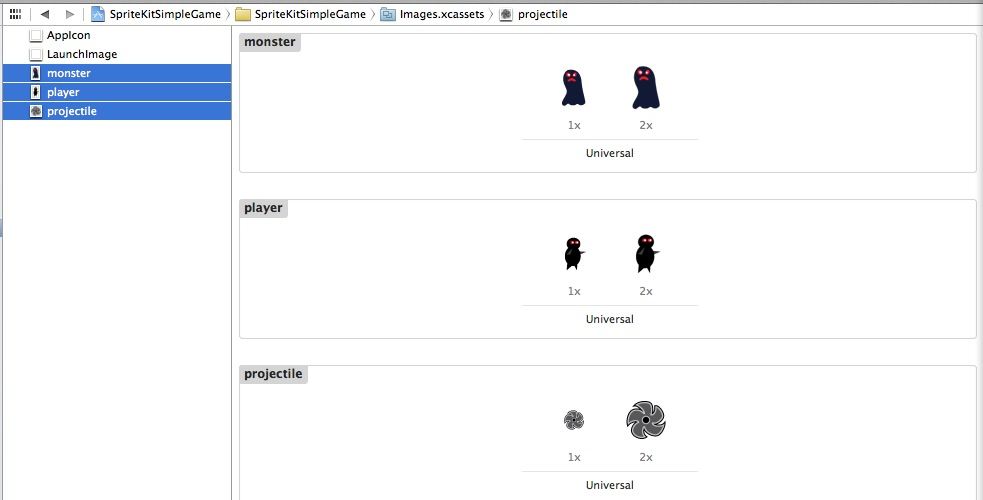This screenshot has height=500, width=983.
Task: Click the player 2x image slot
Action: pos(646,253)
